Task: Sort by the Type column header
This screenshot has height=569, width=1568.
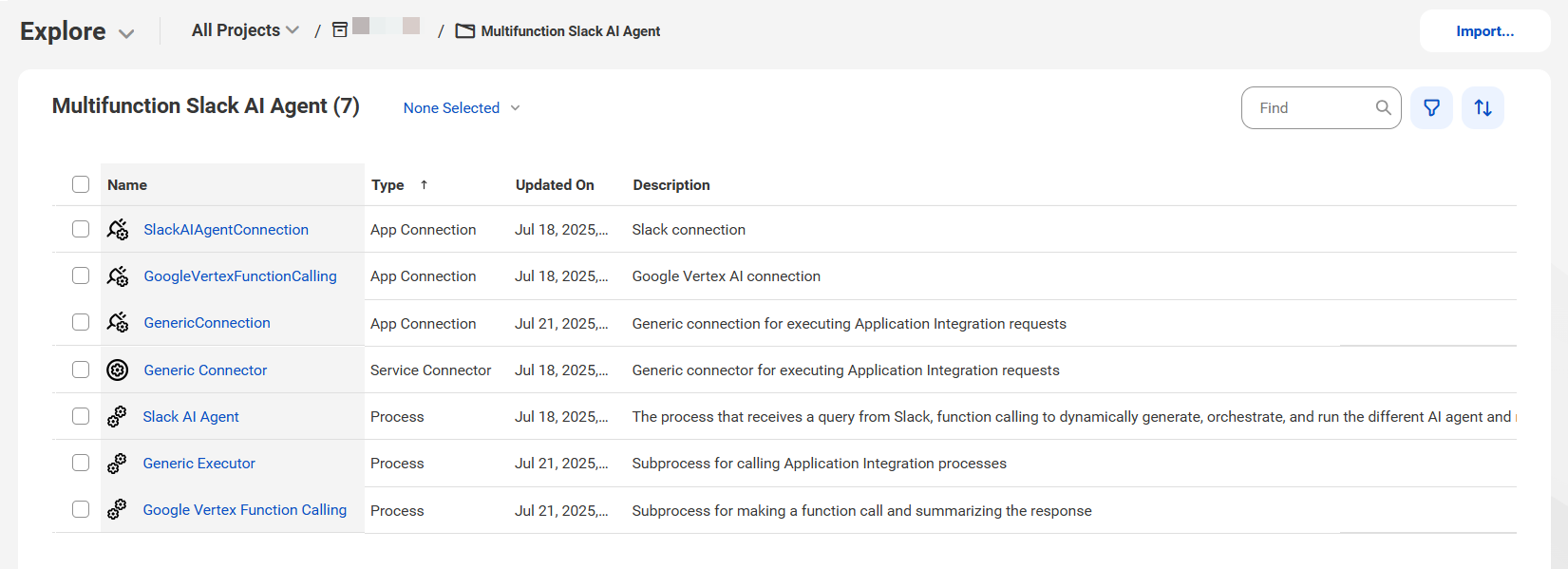Action: point(387,185)
